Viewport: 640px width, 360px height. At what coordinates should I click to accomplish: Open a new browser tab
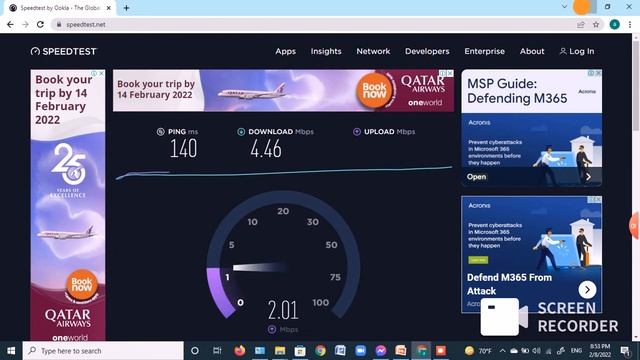pyautogui.click(x=126, y=8)
